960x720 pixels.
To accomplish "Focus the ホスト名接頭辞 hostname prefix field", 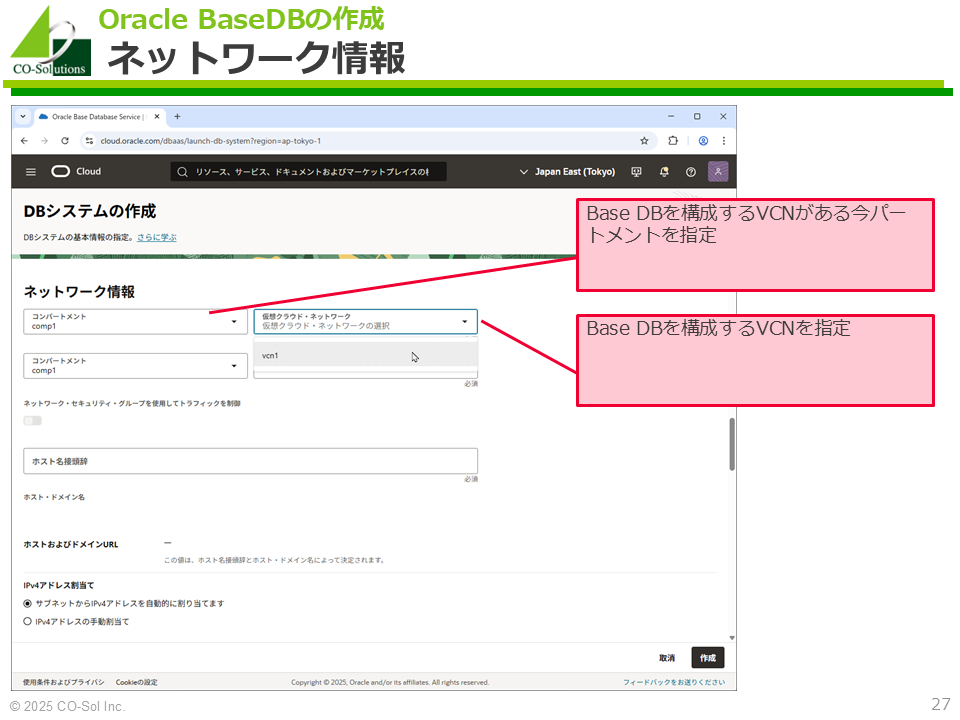I will coord(250,461).
